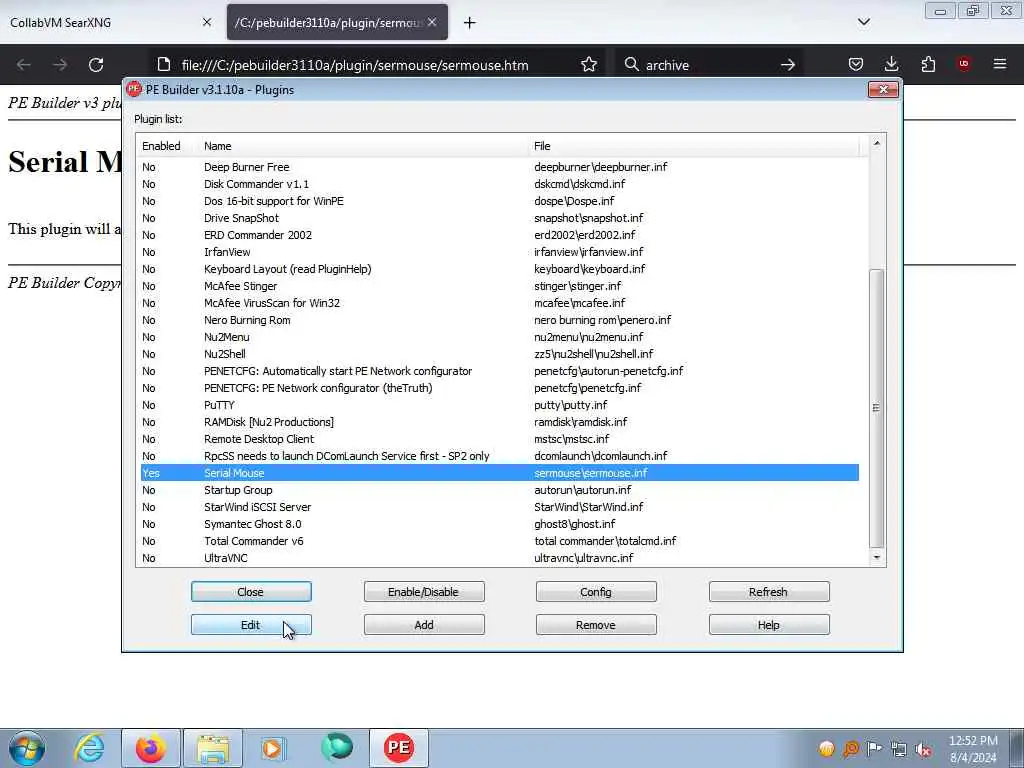Click the Config button
The width and height of the screenshot is (1024, 768).
(x=596, y=592)
